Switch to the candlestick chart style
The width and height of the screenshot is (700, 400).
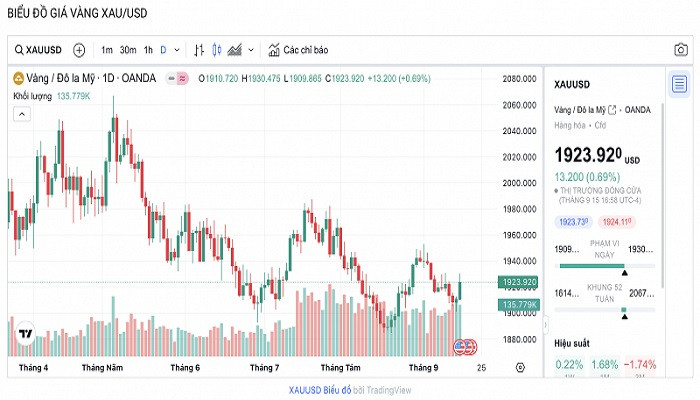click(x=217, y=50)
